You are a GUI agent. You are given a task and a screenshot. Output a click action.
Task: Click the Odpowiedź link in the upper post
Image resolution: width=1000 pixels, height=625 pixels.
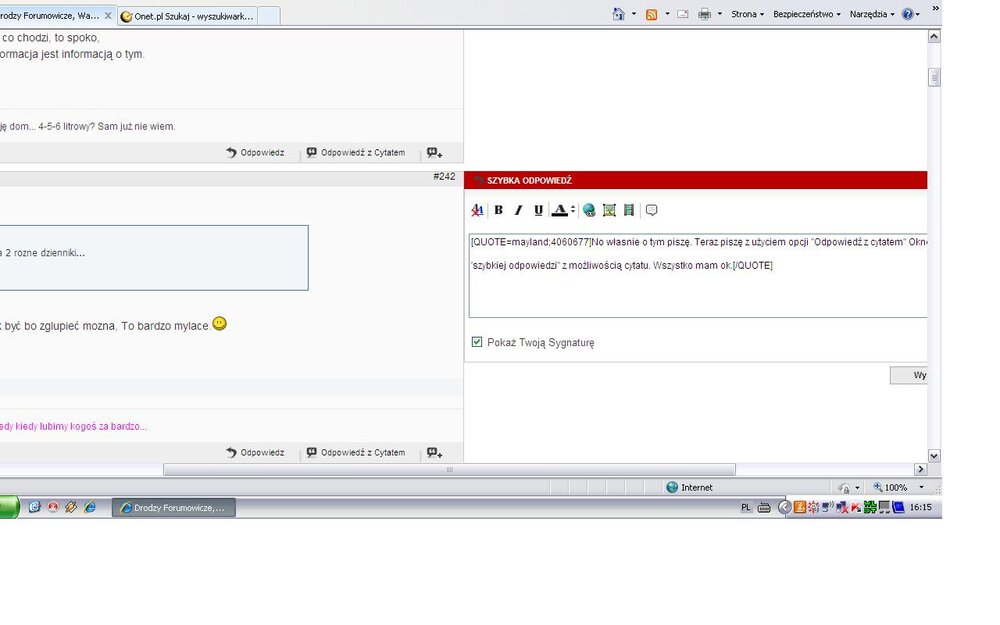click(256, 153)
